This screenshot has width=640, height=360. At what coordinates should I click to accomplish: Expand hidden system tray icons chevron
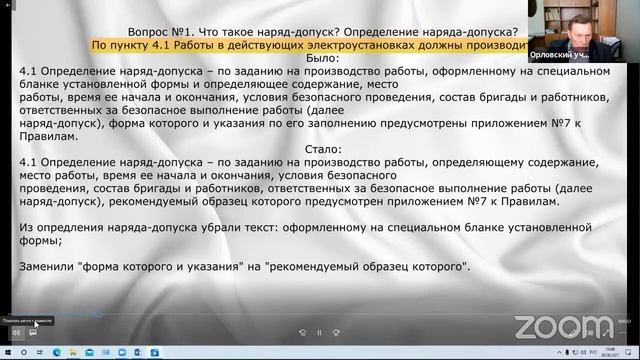pos(559,352)
